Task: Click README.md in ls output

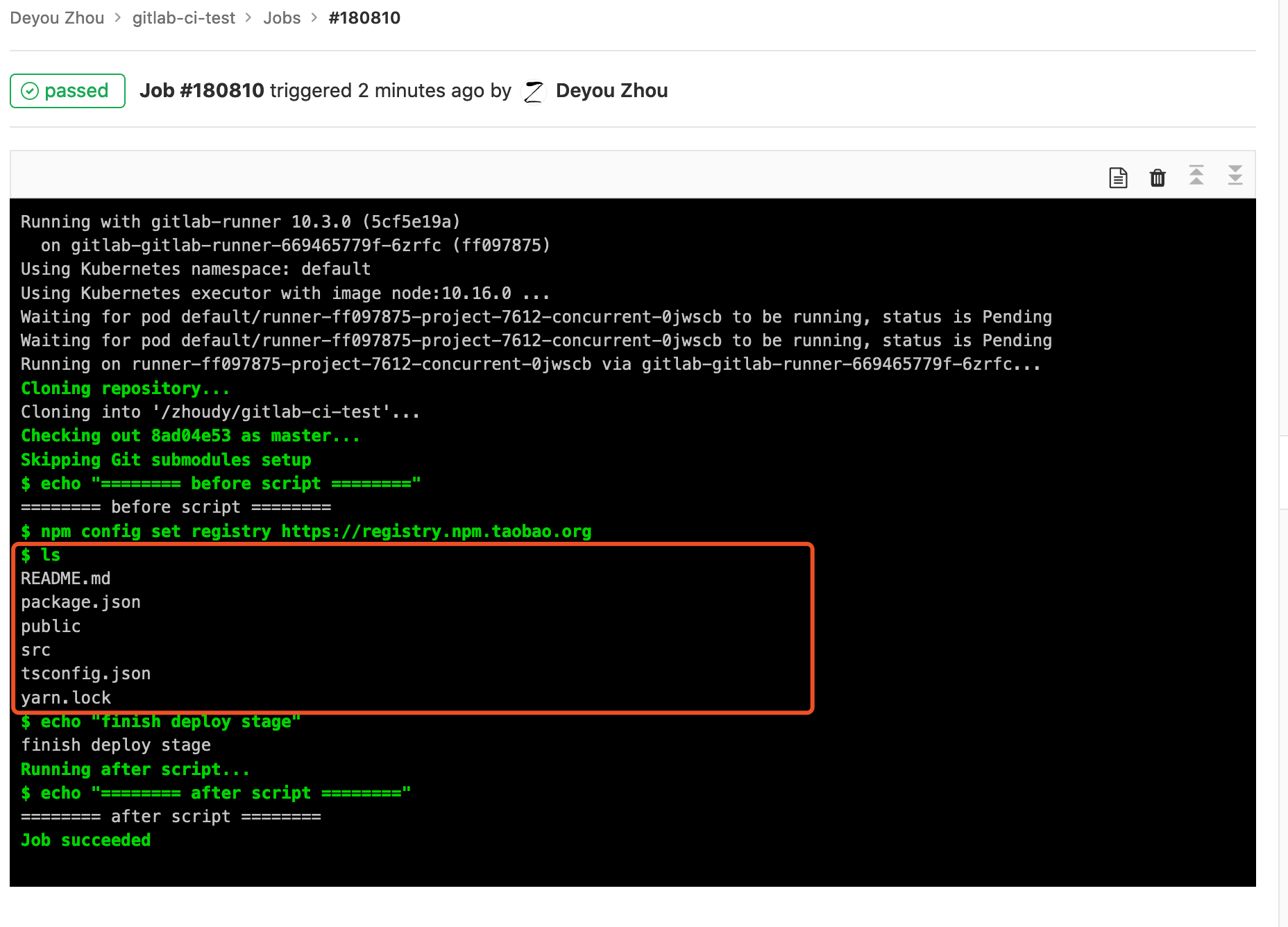Action: coord(65,579)
